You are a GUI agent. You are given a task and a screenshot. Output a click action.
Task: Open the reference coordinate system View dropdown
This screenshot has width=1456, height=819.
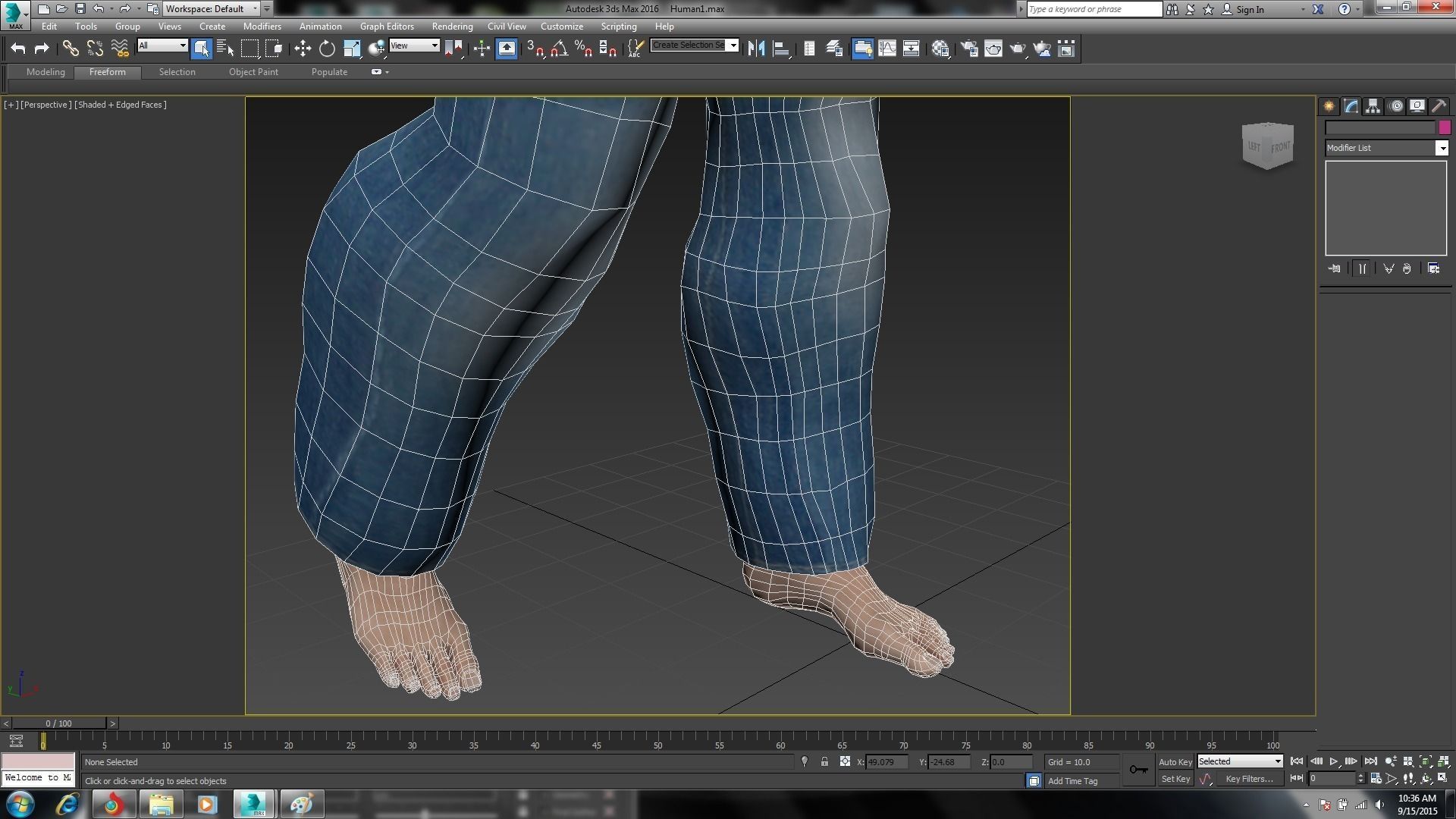pyautogui.click(x=414, y=45)
